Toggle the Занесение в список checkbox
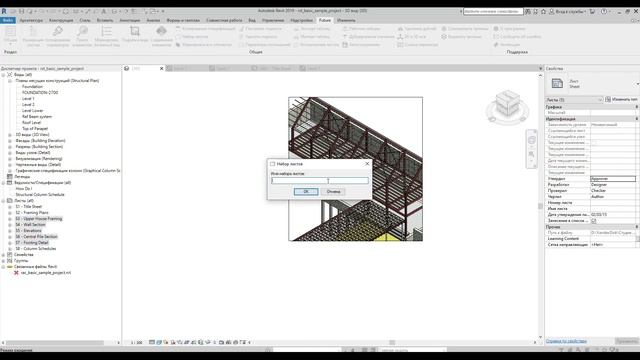This screenshot has height=360, width=640. click(594, 221)
